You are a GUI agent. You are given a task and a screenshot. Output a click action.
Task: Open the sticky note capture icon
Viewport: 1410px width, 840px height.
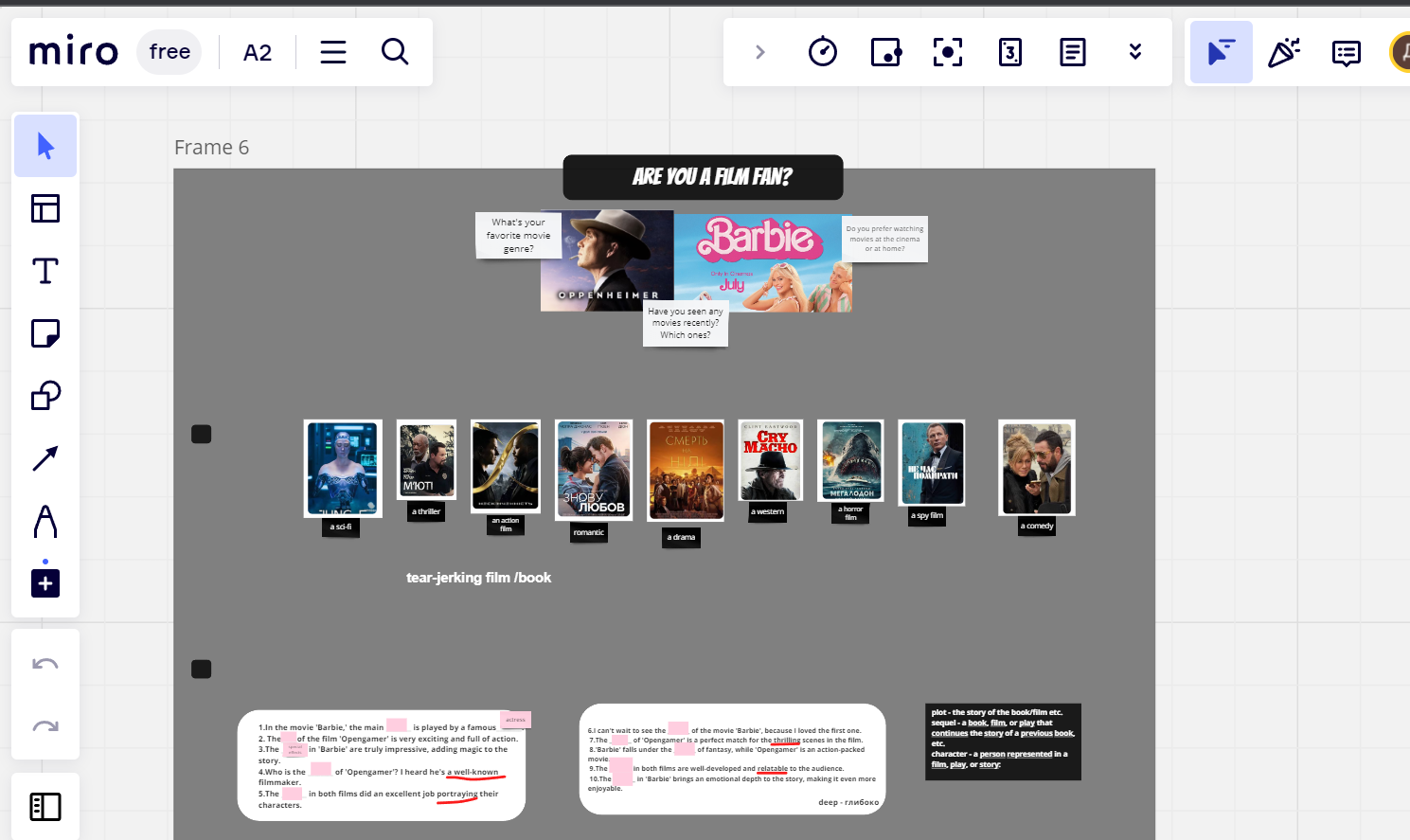point(885,52)
